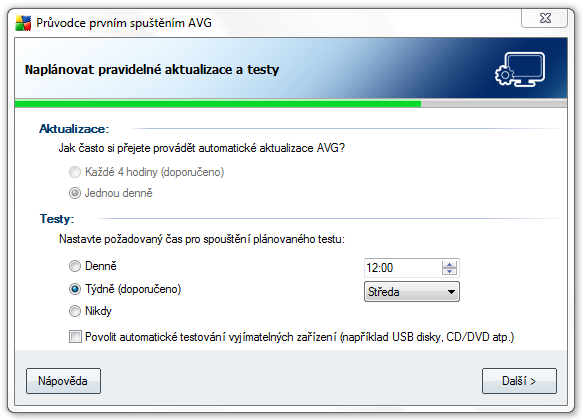
Task: Increase the time with the up spinner arrow
Action: coord(449,264)
